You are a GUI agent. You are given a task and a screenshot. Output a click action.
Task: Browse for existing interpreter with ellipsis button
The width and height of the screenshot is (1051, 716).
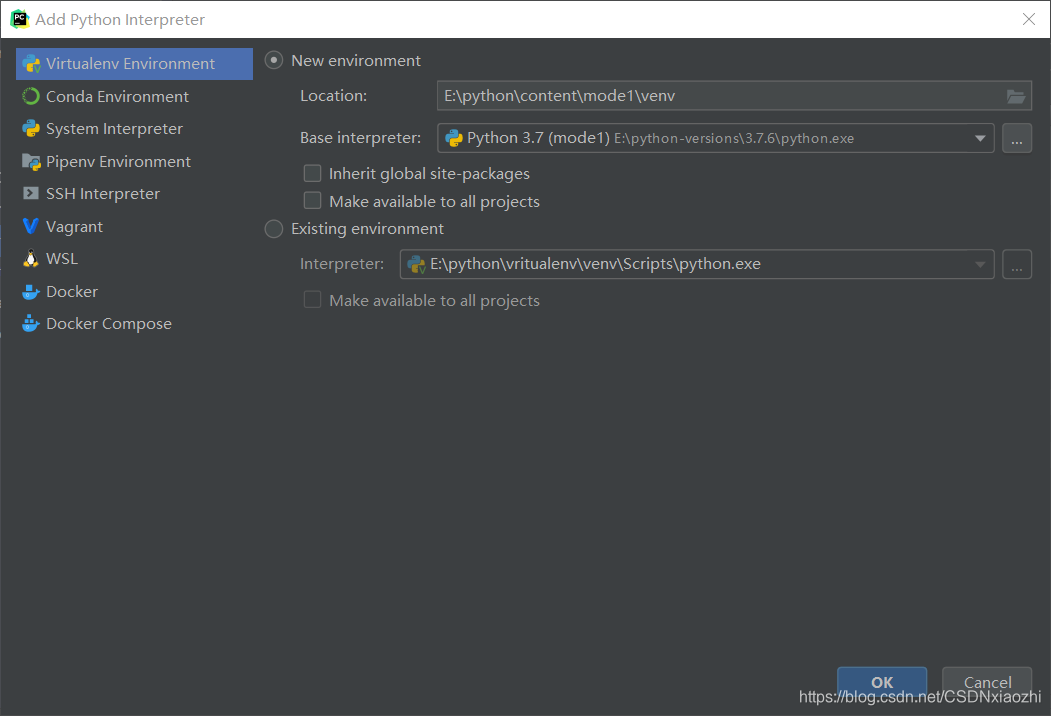pyautogui.click(x=1017, y=264)
